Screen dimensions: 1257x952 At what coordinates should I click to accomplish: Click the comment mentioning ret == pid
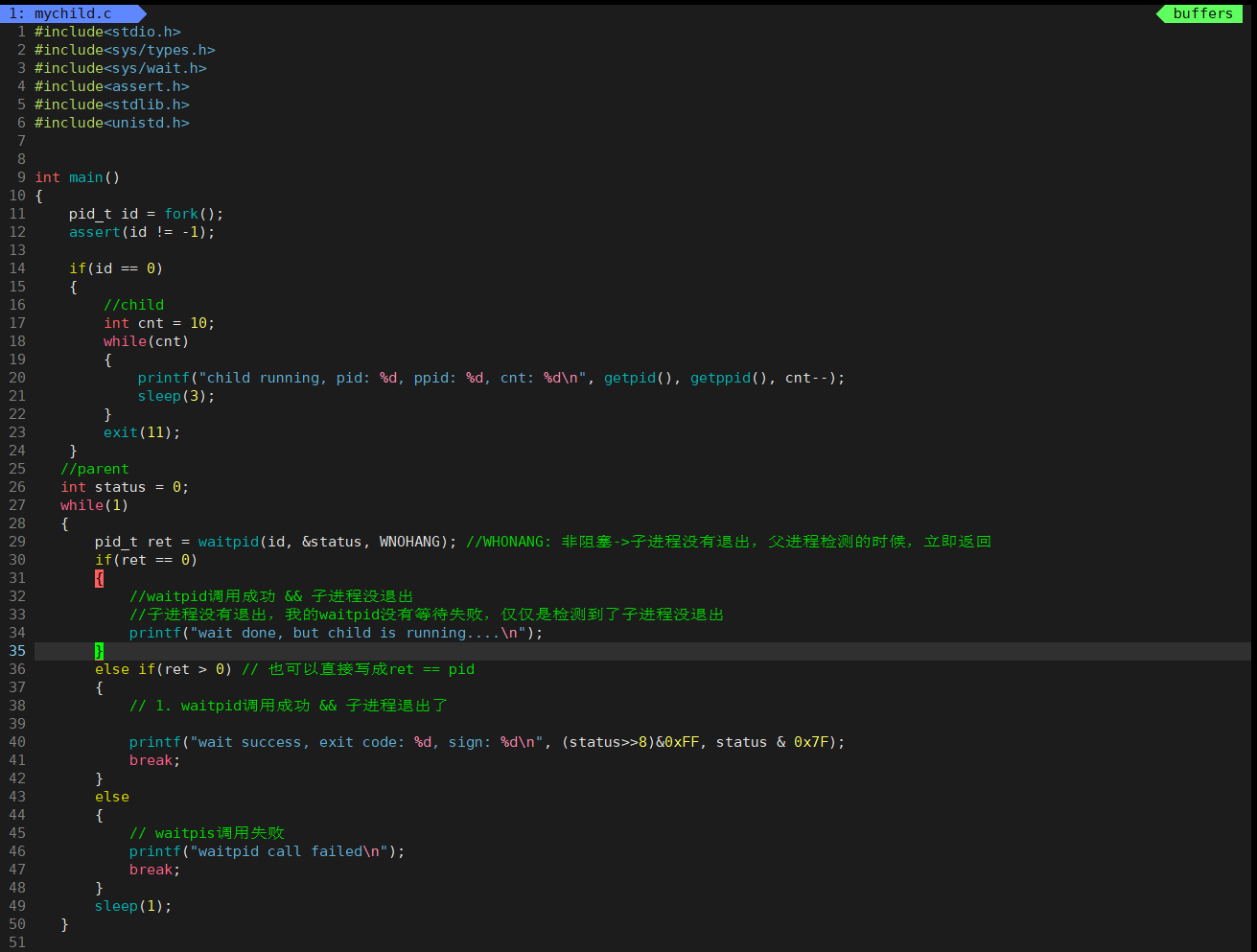point(358,669)
